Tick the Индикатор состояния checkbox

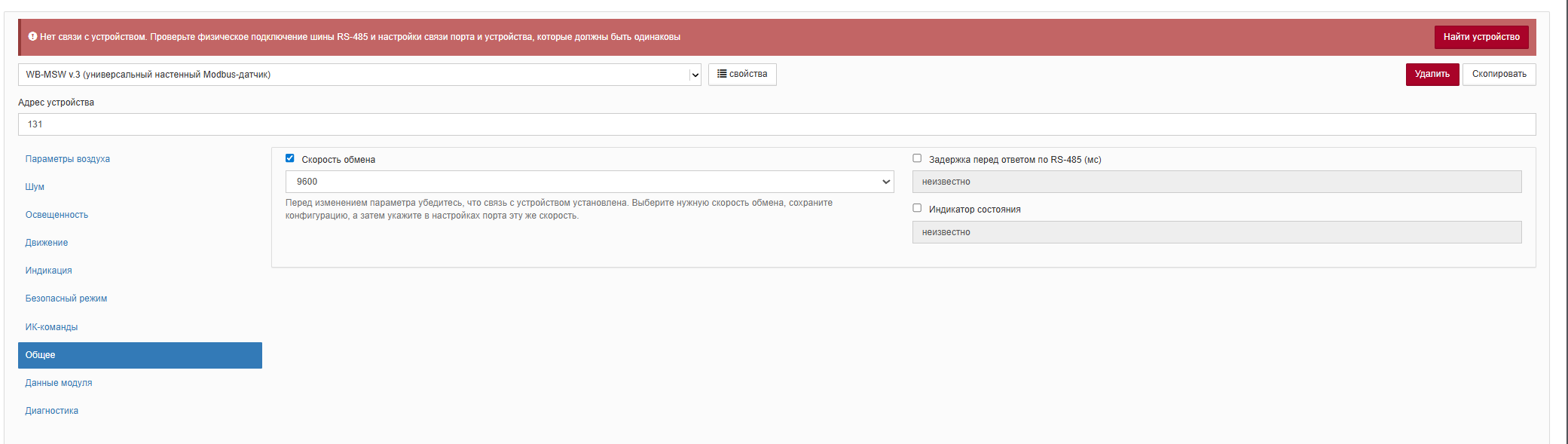917,208
